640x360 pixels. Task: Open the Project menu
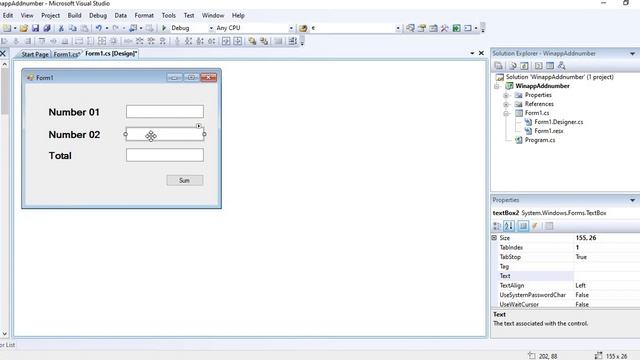tap(50, 16)
